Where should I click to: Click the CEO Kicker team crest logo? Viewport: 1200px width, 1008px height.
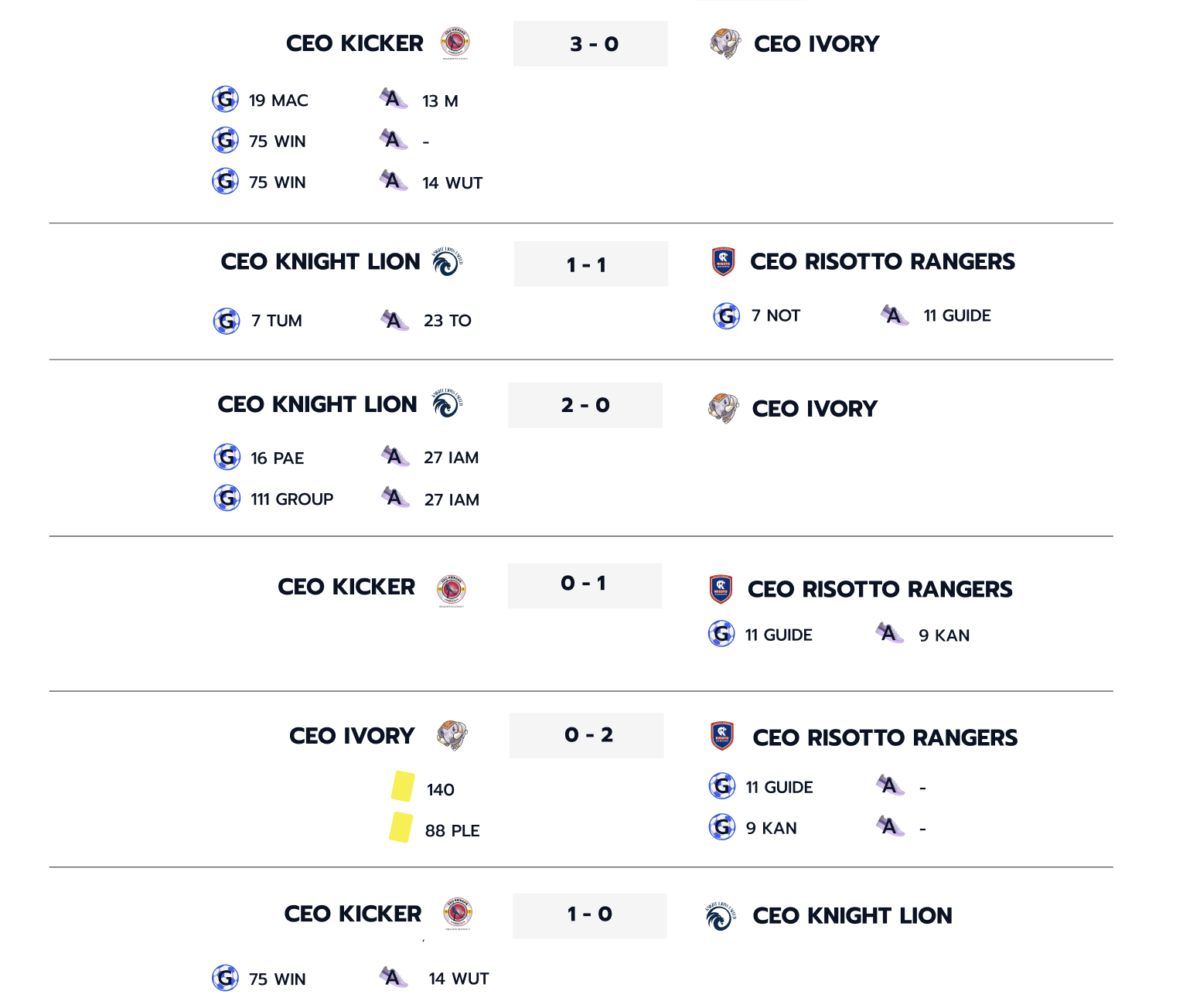click(x=453, y=43)
